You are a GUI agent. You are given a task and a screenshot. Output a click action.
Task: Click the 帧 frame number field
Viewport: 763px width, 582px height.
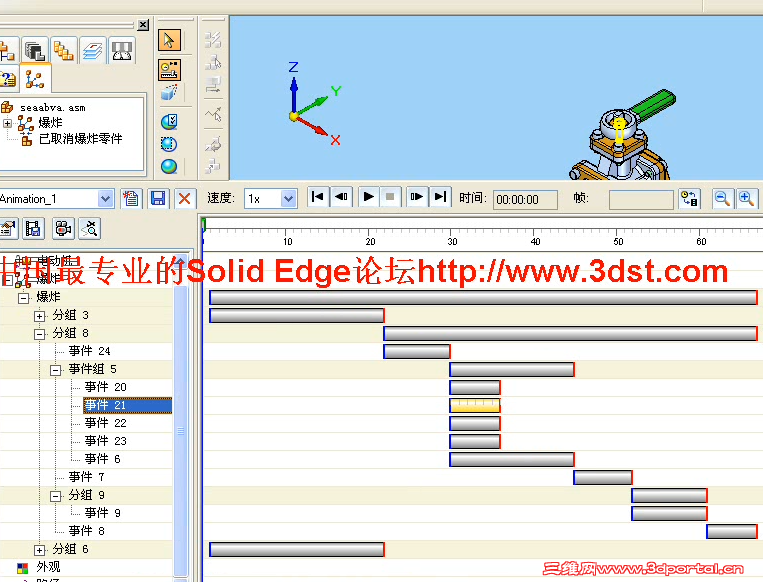(x=641, y=200)
